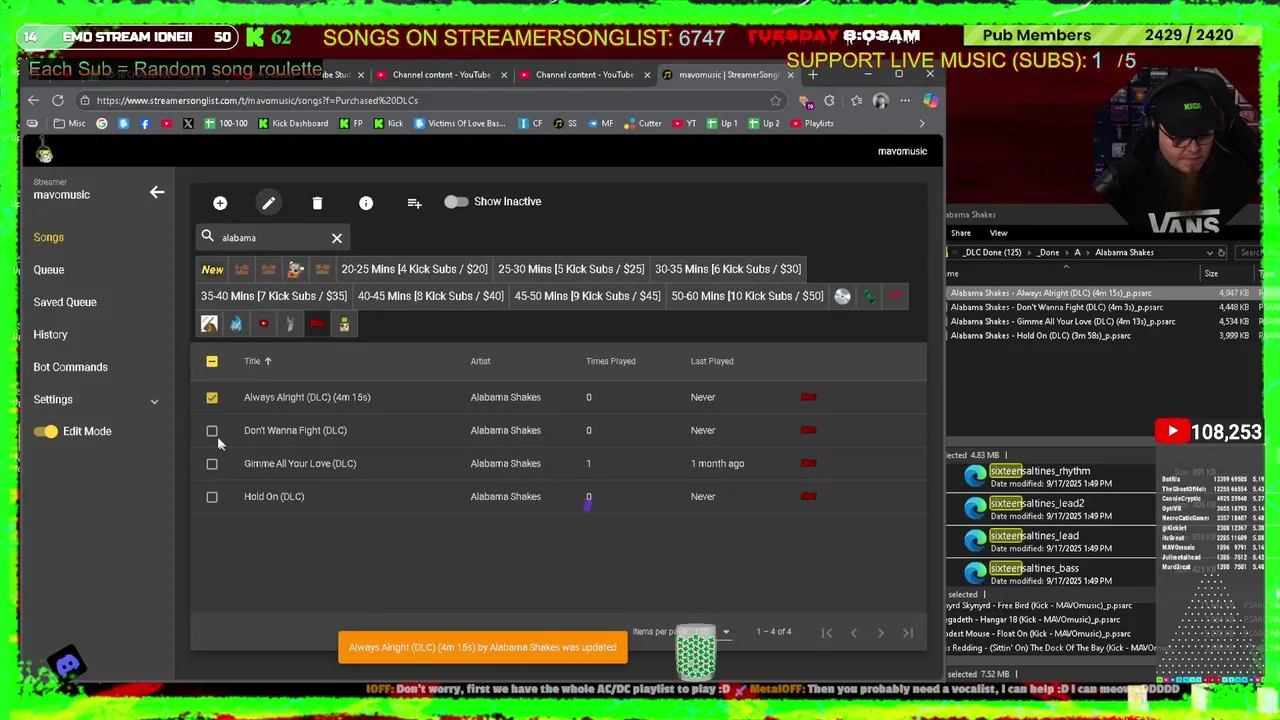The height and width of the screenshot is (720, 1280).
Task: Open the View tab in Explorer
Action: tap(998, 233)
